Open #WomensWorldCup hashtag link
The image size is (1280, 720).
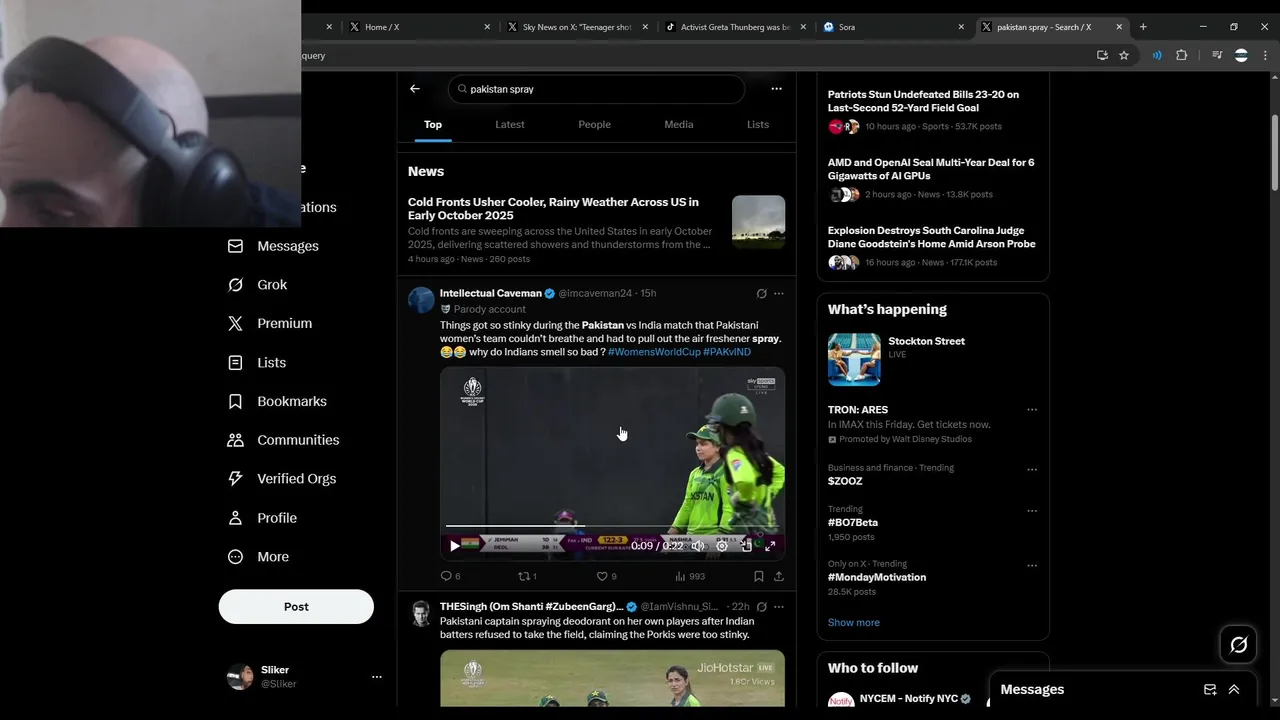(654, 352)
